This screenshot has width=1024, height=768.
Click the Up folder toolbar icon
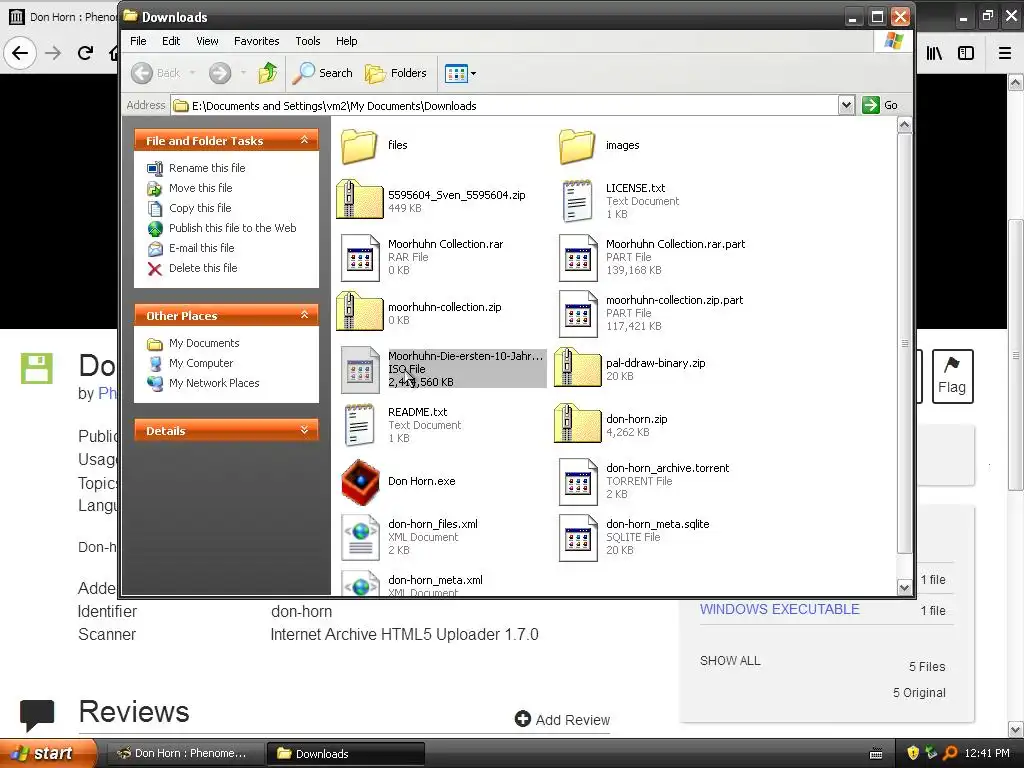[267, 73]
